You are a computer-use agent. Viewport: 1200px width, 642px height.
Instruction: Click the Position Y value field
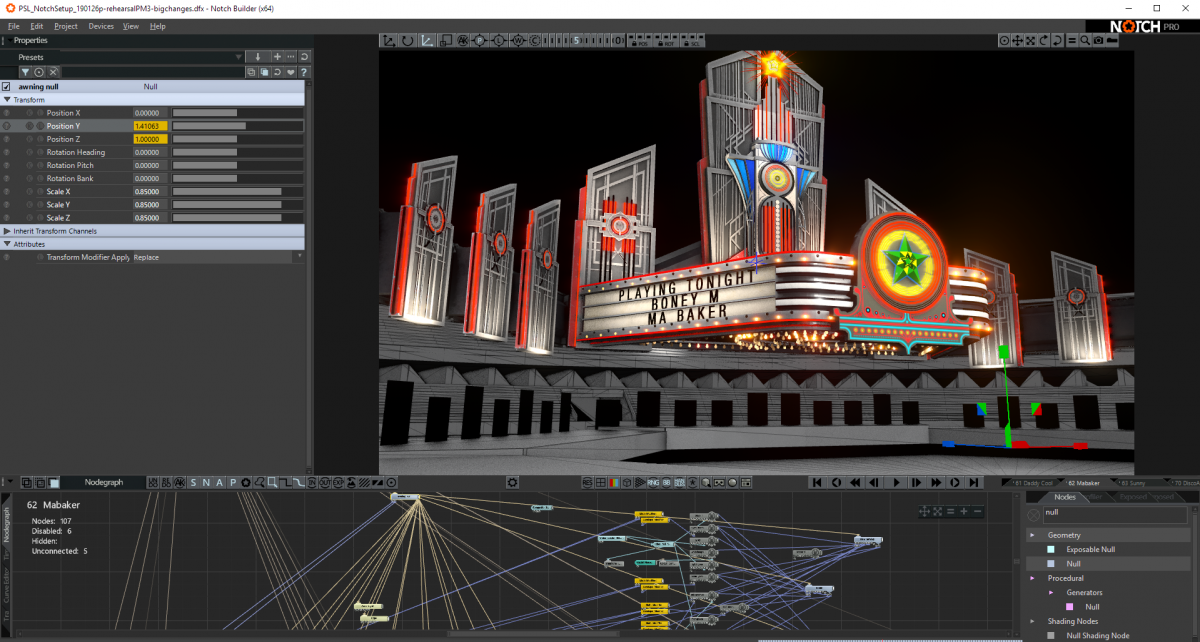pos(151,126)
